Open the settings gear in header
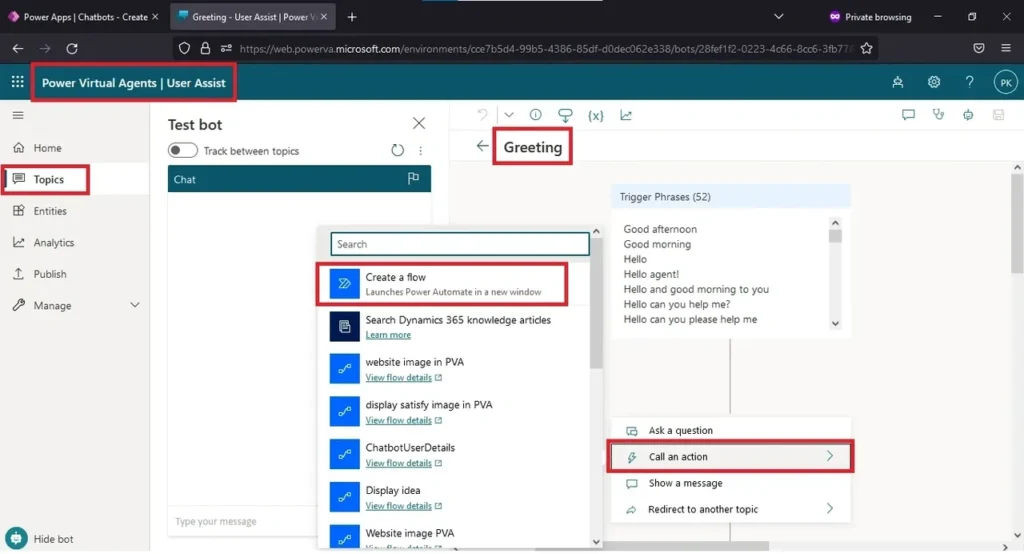Viewport: 1024px width, 554px height. coord(934,82)
